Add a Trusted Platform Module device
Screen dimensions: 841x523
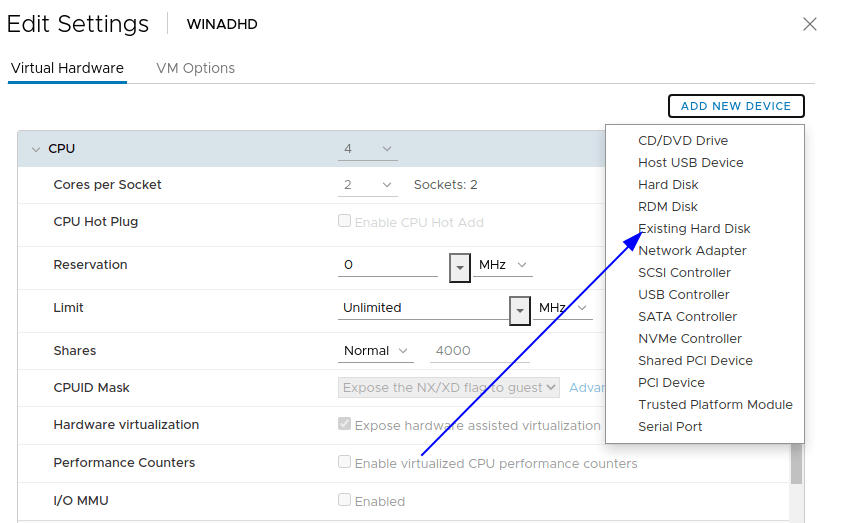pos(715,405)
